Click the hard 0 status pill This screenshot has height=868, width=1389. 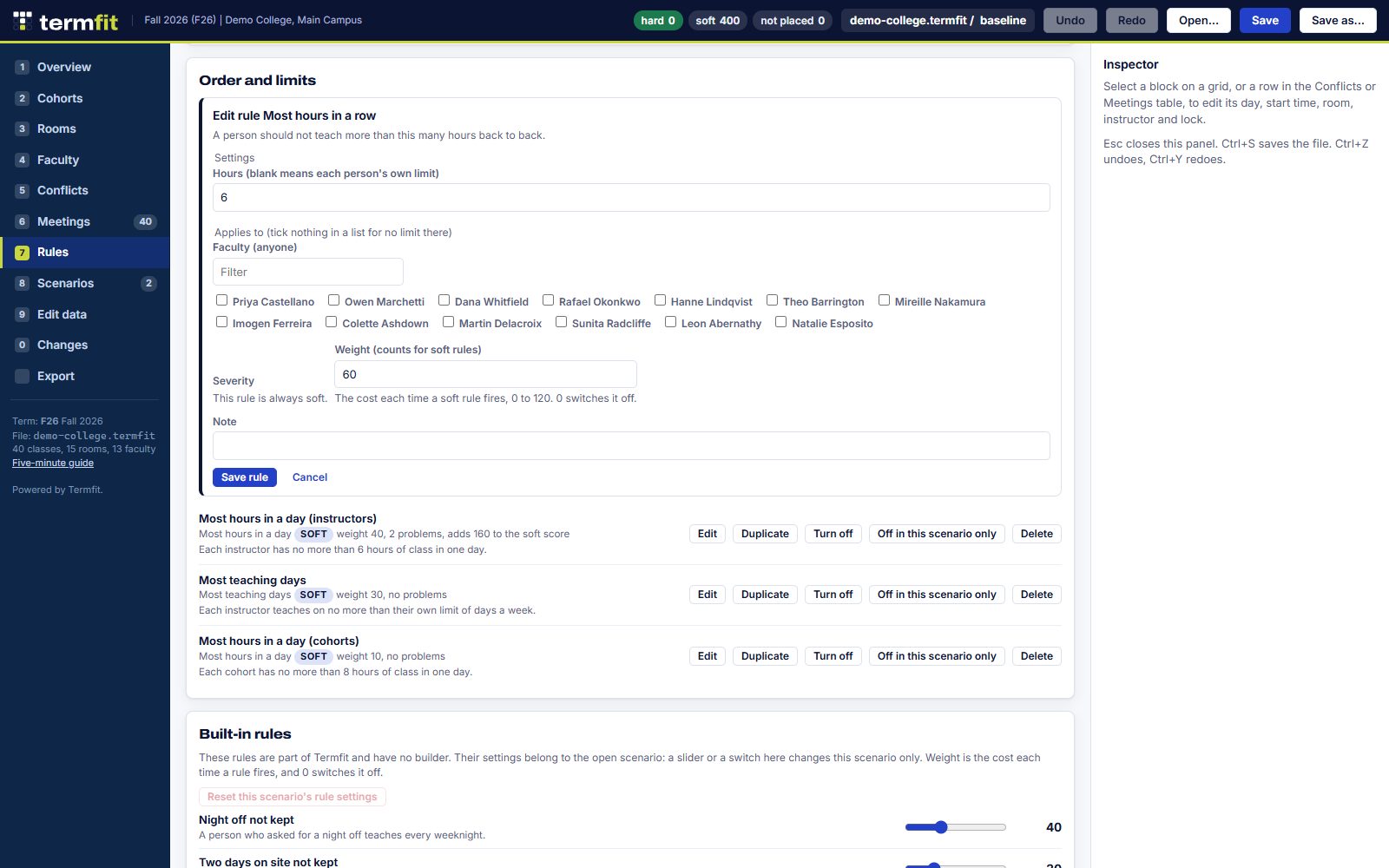pos(658,21)
